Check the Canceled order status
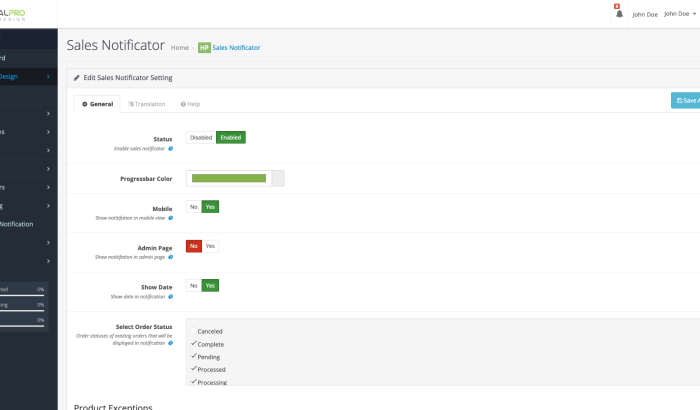 pos(194,331)
